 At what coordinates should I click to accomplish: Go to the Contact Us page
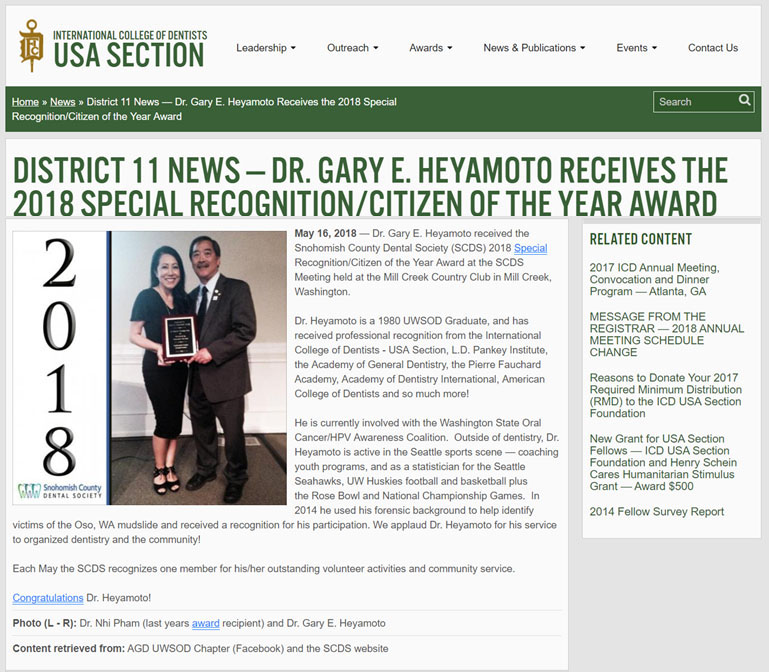tap(712, 48)
